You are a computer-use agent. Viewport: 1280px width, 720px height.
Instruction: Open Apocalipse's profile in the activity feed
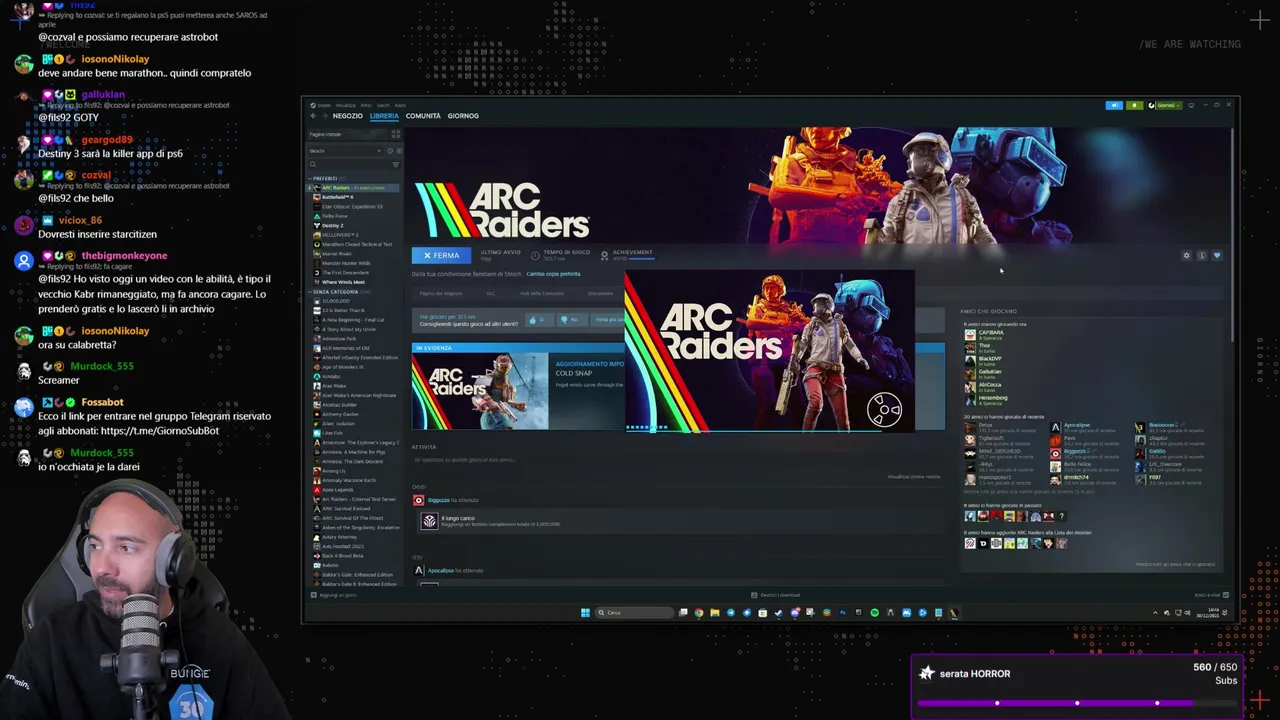pos(440,570)
